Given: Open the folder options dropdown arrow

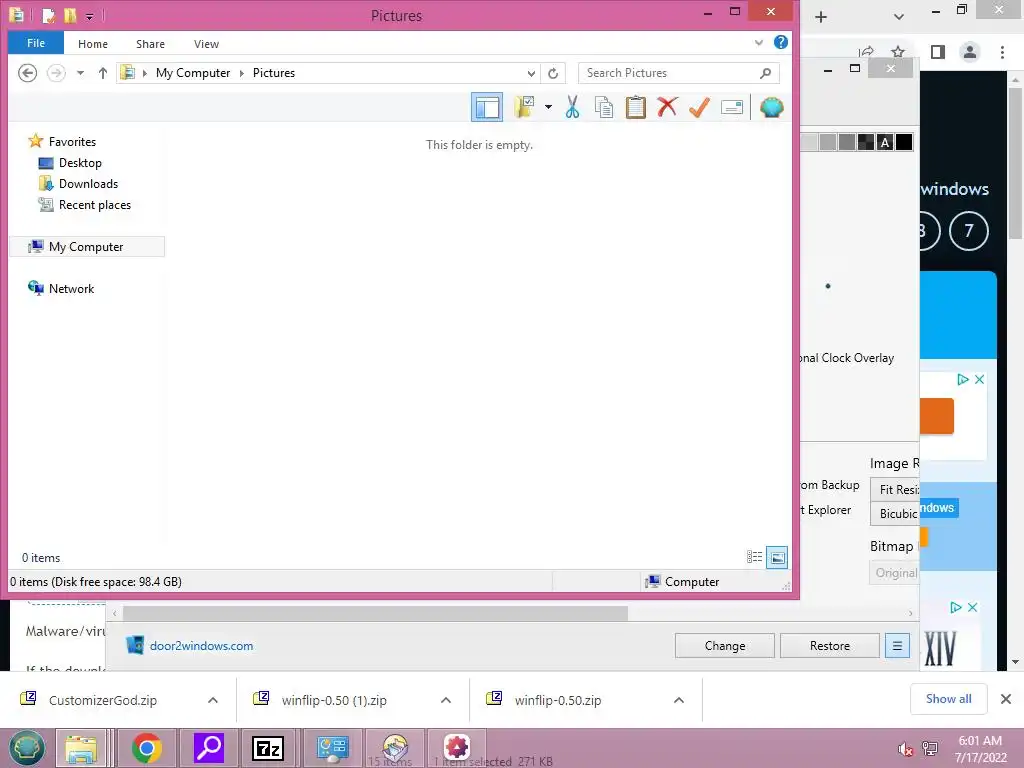Looking at the screenshot, I should coord(548,107).
